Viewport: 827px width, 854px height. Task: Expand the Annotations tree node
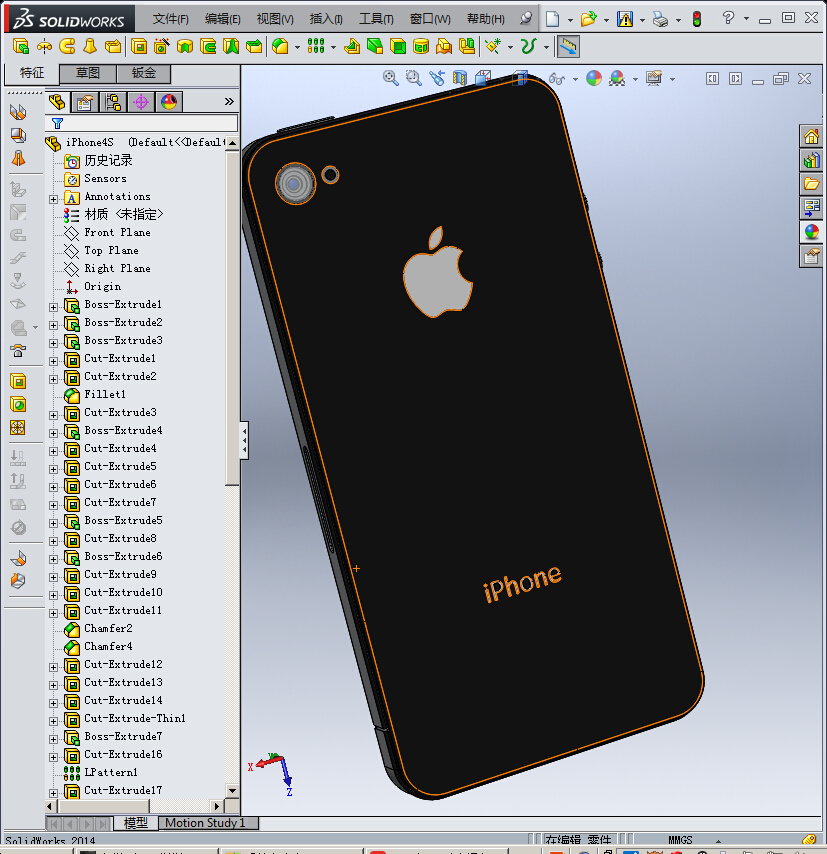tap(53, 199)
